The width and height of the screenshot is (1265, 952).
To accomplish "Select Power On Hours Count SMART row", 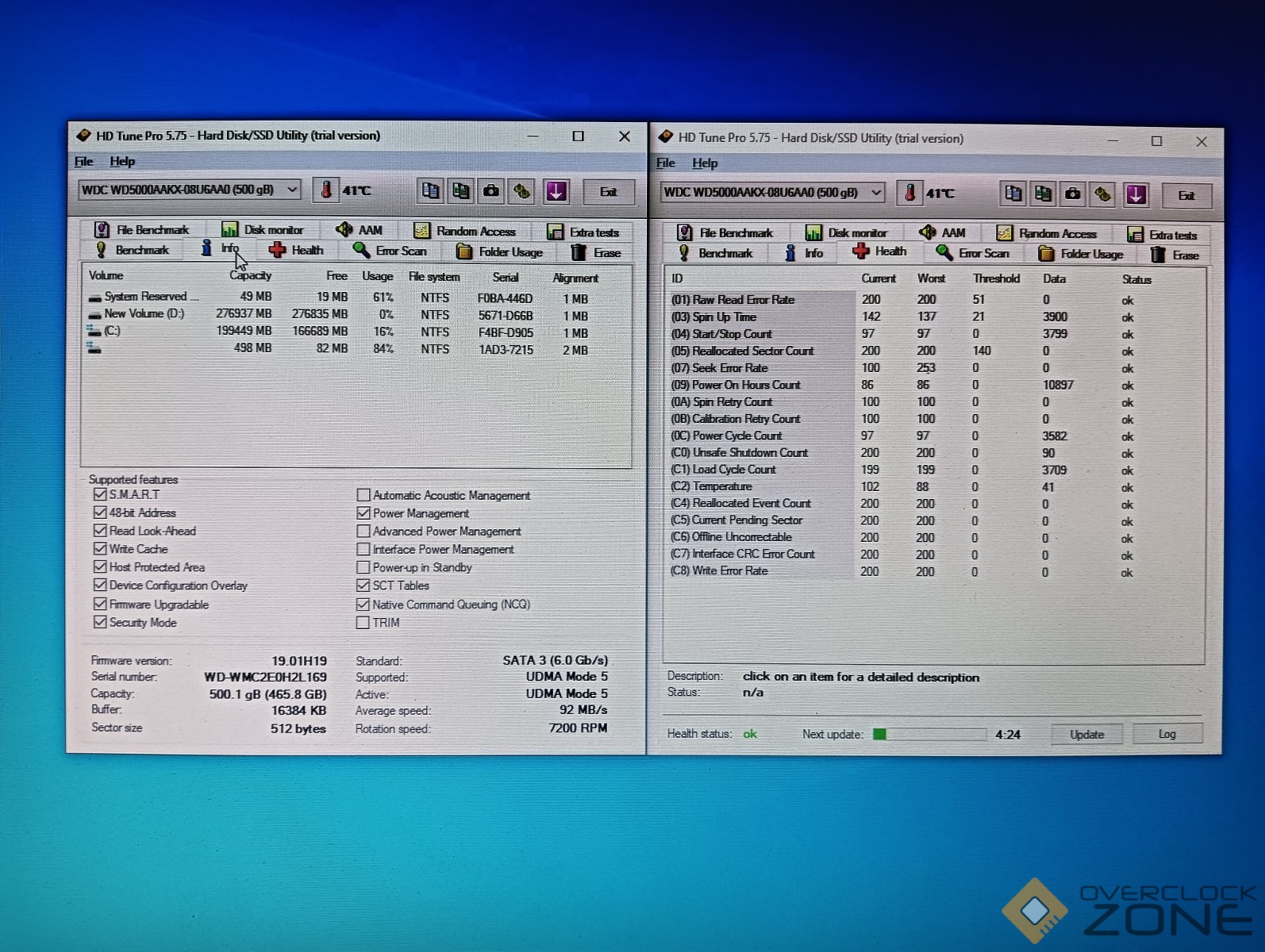I will [905, 385].
